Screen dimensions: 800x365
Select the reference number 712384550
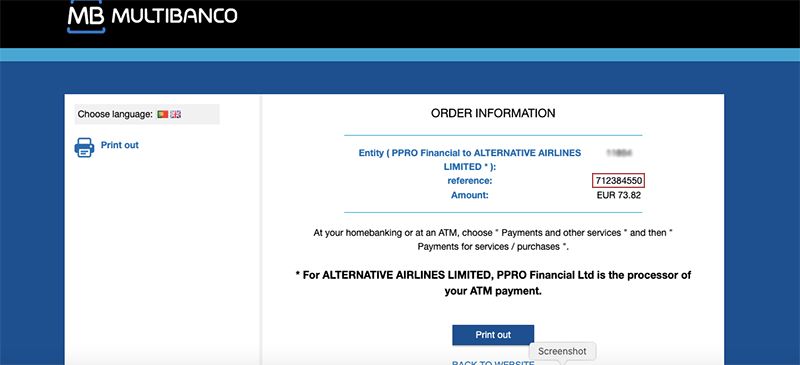618,181
